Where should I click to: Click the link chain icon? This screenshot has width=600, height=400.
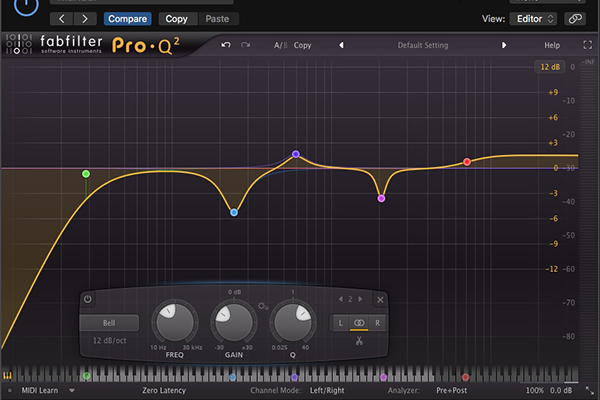pyautogui.click(x=575, y=19)
